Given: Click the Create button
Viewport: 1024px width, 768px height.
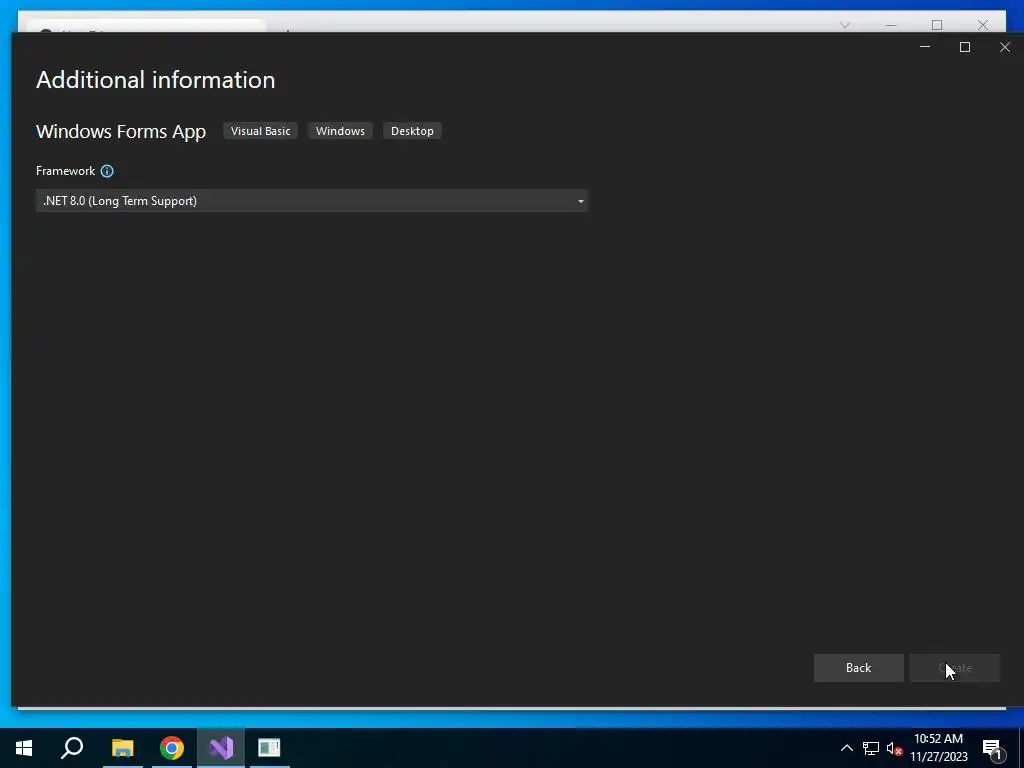Looking at the screenshot, I should (955, 667).
